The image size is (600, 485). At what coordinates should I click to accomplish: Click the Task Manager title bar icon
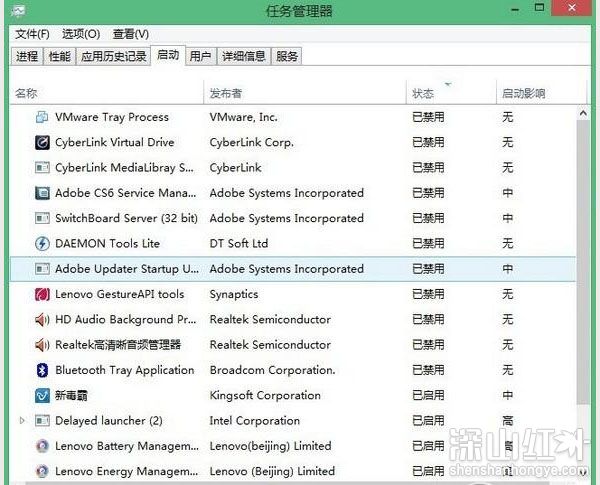(x=18, y=10)
